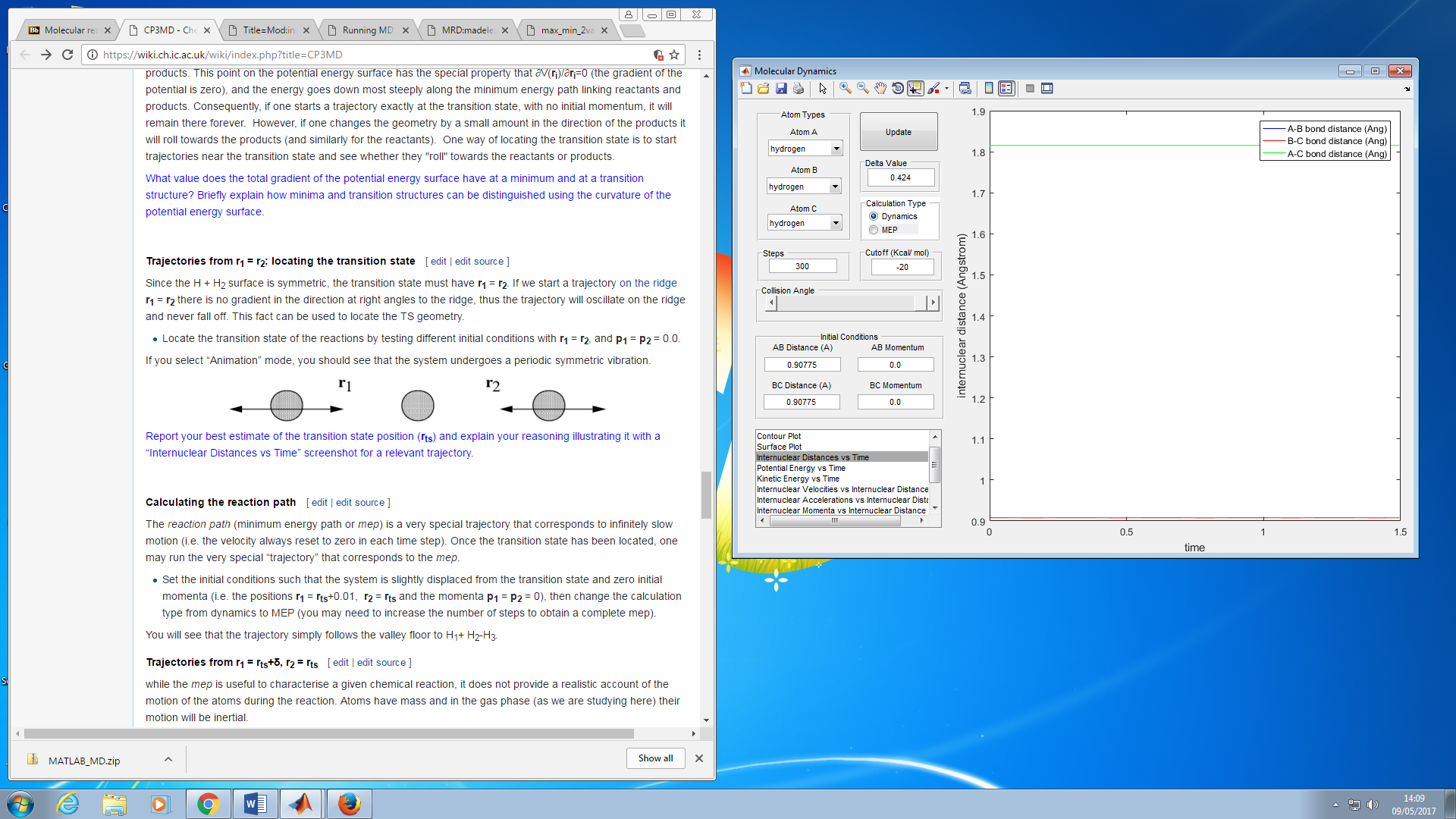This screenshot has width=1456, height=819.
Task: Click the Zoom In magnifier tool
Action: point(846,89)
